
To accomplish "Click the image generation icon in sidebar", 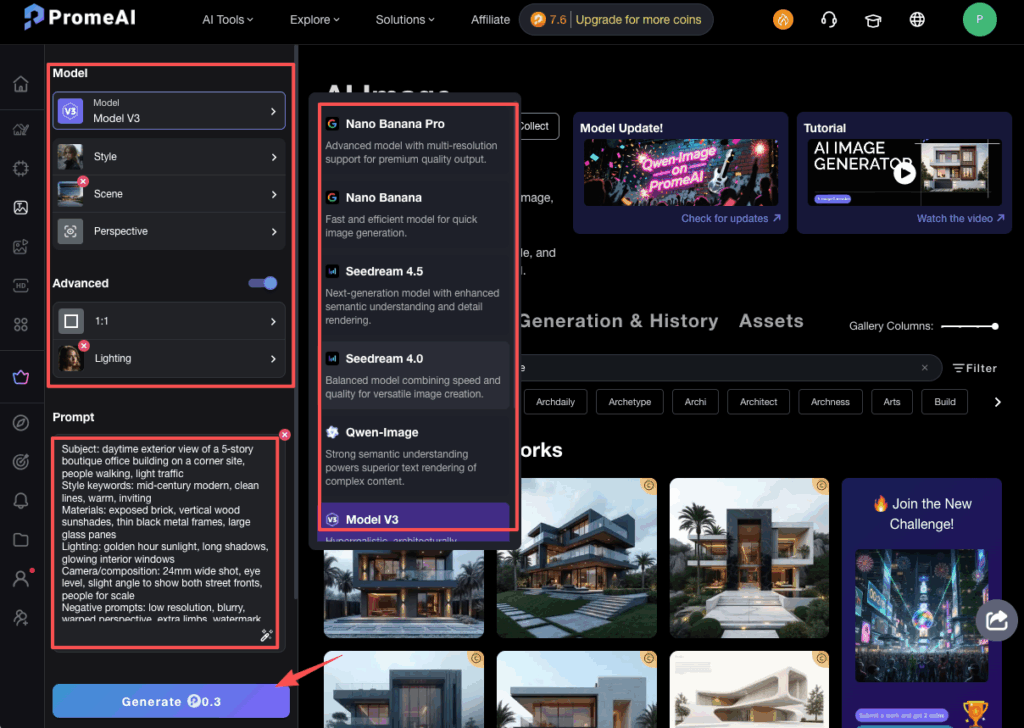I will point(21,208).
